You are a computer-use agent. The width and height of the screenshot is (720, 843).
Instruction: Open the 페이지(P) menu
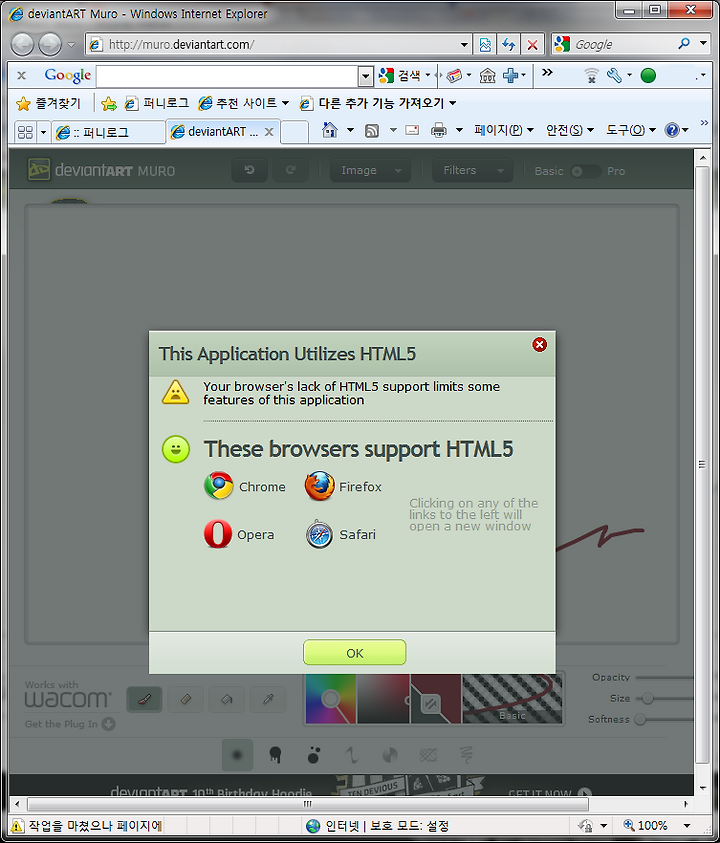click(503, 130)
